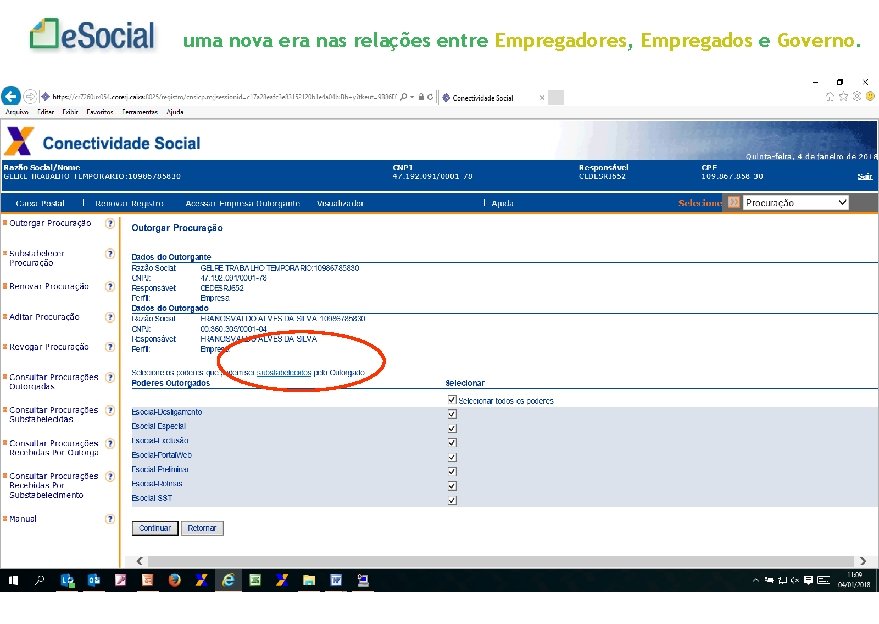The height and width of the screenshot is (624, 879).
Task: Open Windows search from the taskbar
Action: (x=39, y=580)
